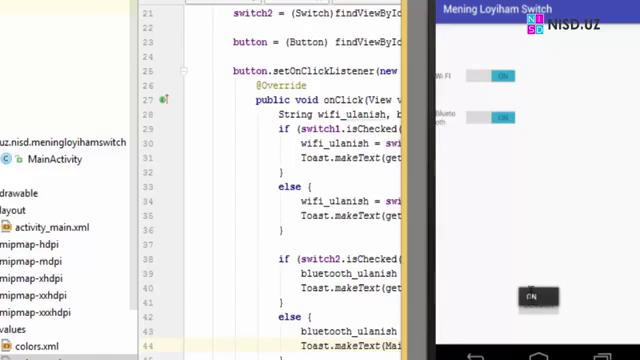Toggle the Wi-Fi switch in emulator
This screenshot has width=640, height=360.
[491, 76]
